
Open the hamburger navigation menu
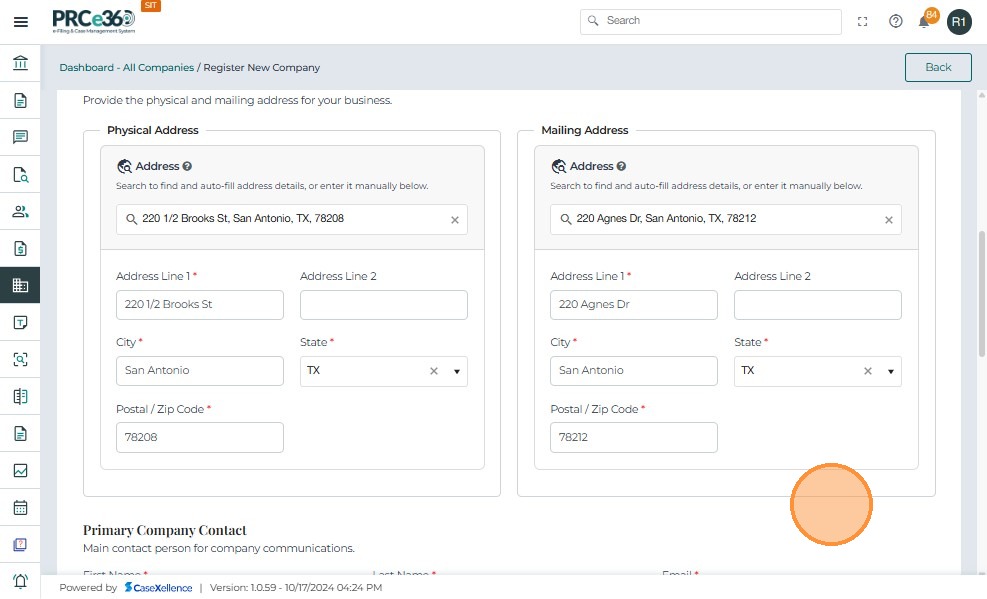click(20, 22)
